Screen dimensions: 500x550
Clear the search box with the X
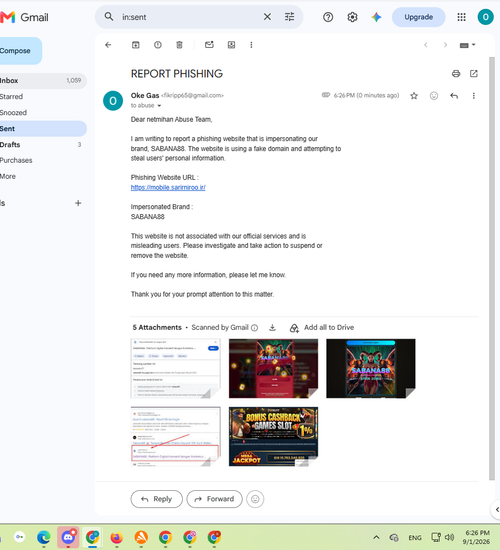[267, 16]
